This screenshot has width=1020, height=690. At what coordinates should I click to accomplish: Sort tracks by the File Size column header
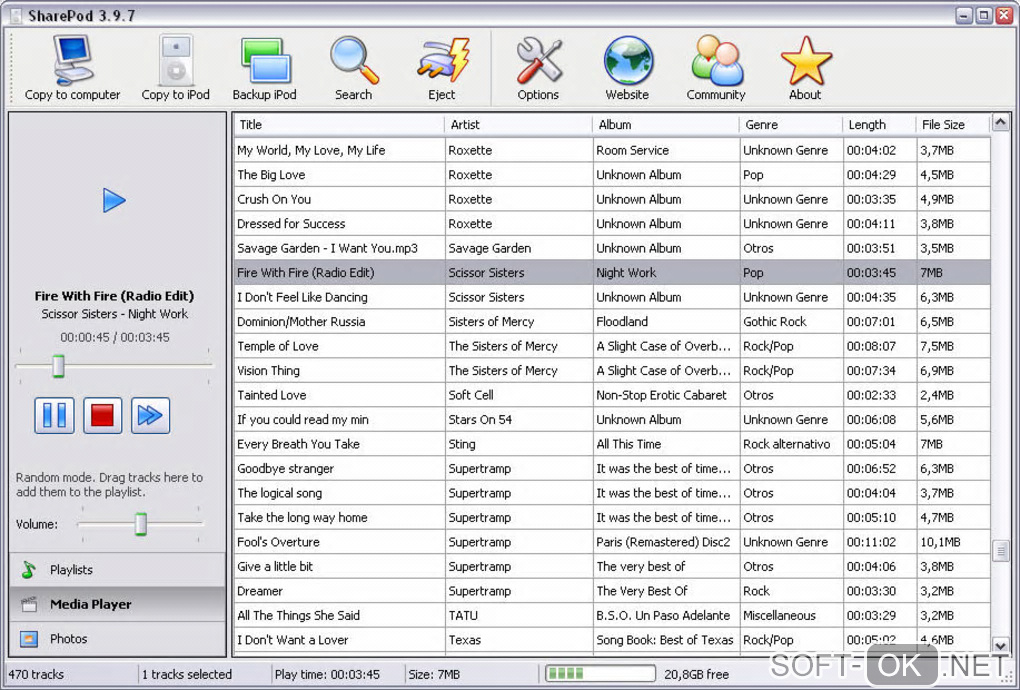point(953,124)
